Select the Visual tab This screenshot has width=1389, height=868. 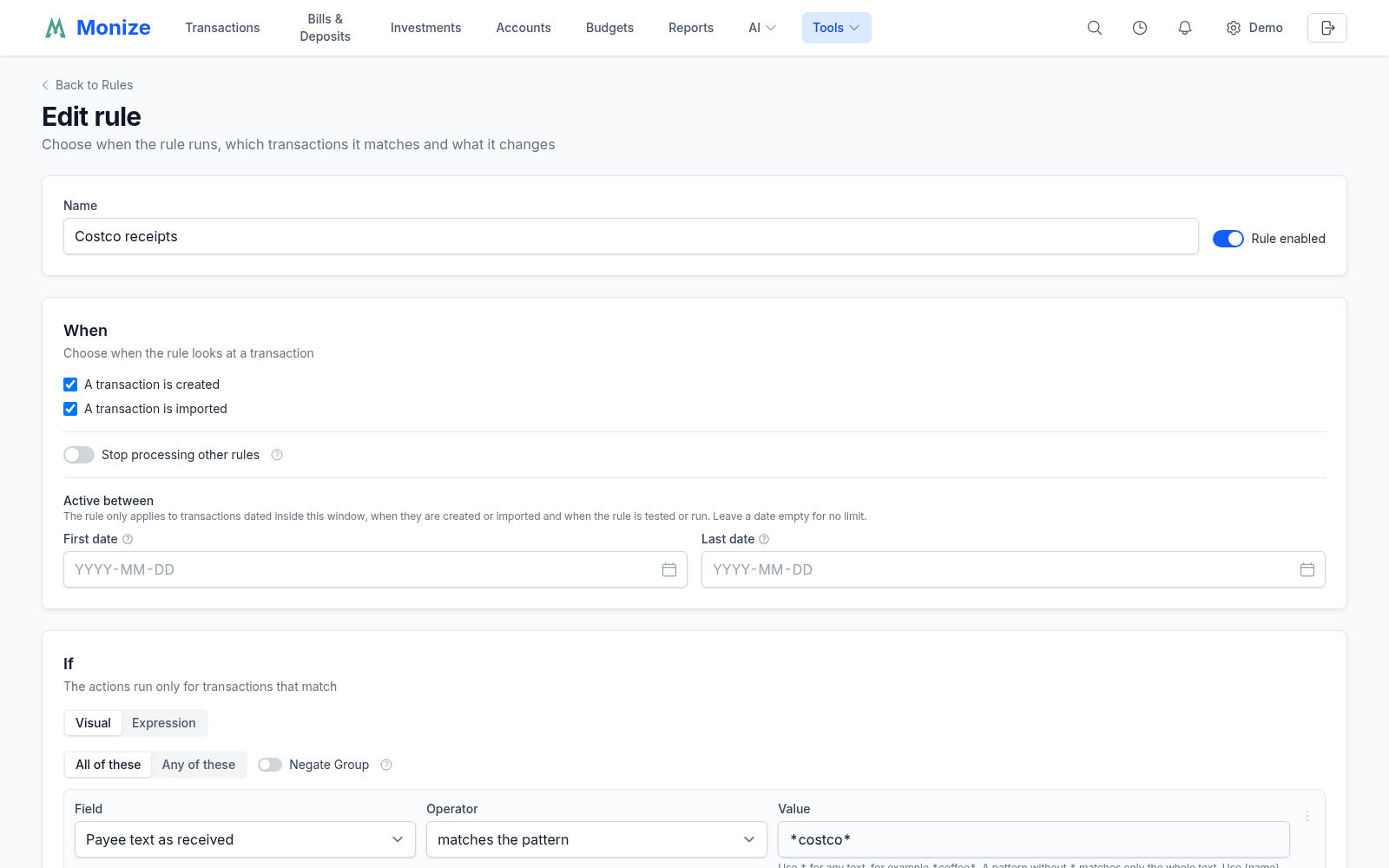click(x=93, y=723)
